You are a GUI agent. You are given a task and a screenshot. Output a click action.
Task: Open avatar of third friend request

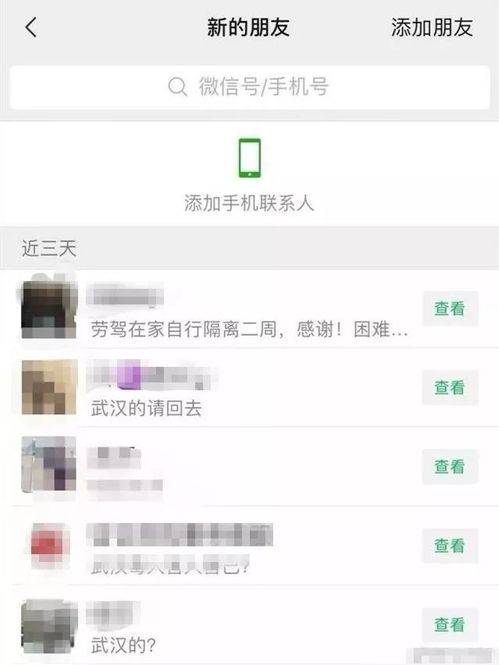(x=49, y=466)
